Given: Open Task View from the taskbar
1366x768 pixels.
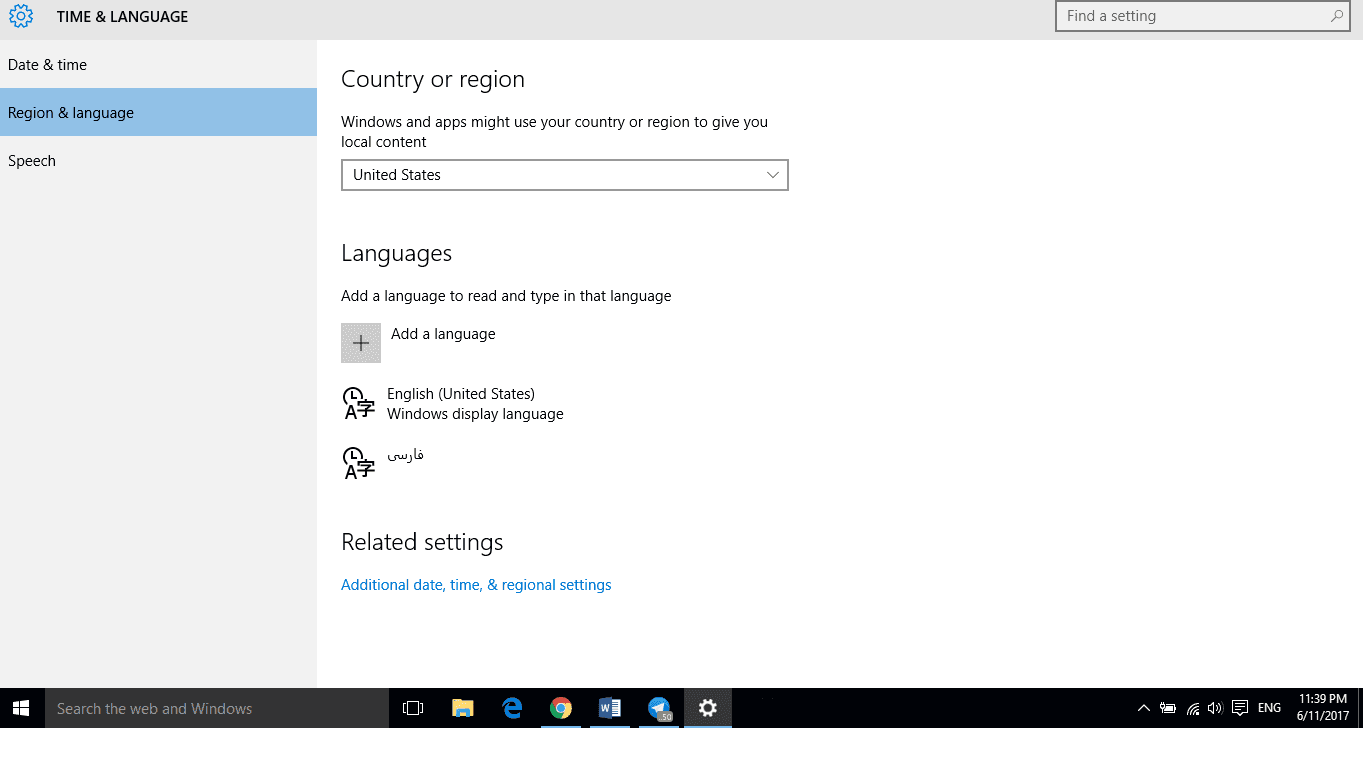Looking at the screenshot, I should tap(413, 708).
